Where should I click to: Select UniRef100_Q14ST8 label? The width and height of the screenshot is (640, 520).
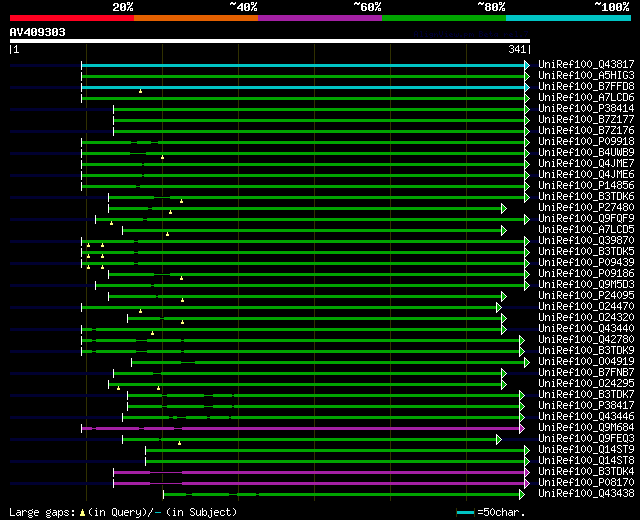pyautogui.click(x=586, y=461)
